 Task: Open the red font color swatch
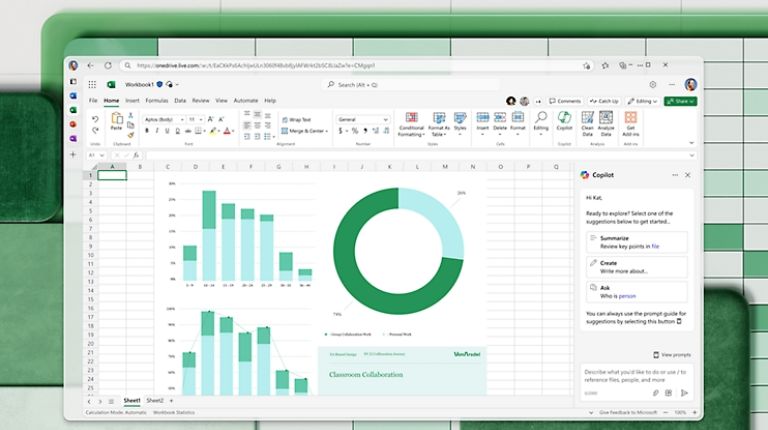click(x=227, y=131)
